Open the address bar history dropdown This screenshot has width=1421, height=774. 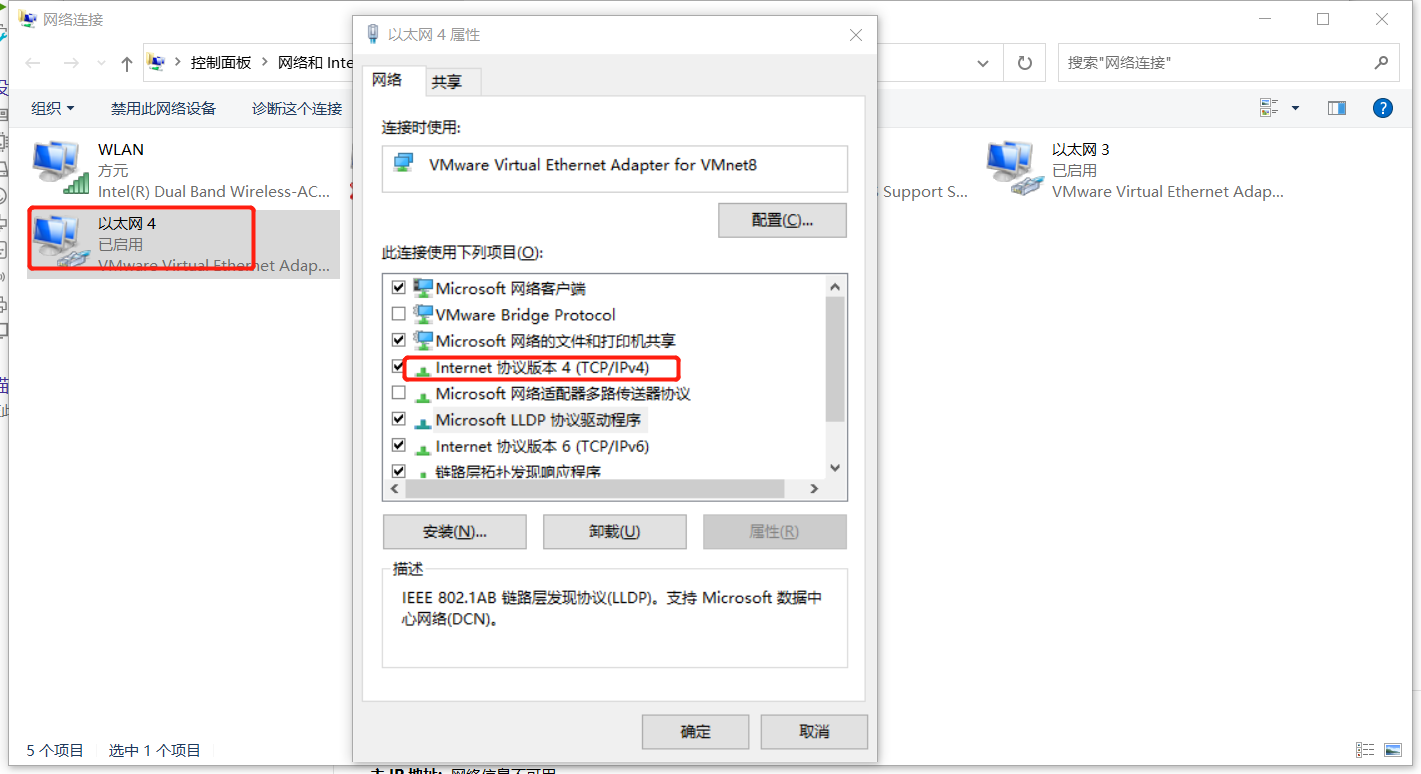pos(983,63)
